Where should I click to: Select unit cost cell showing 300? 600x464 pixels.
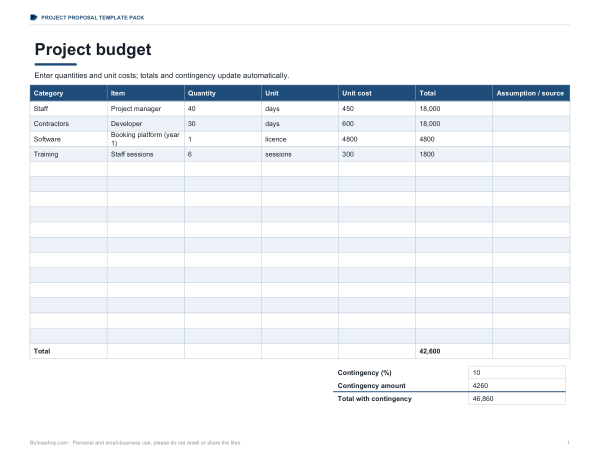tap(377, 154)
